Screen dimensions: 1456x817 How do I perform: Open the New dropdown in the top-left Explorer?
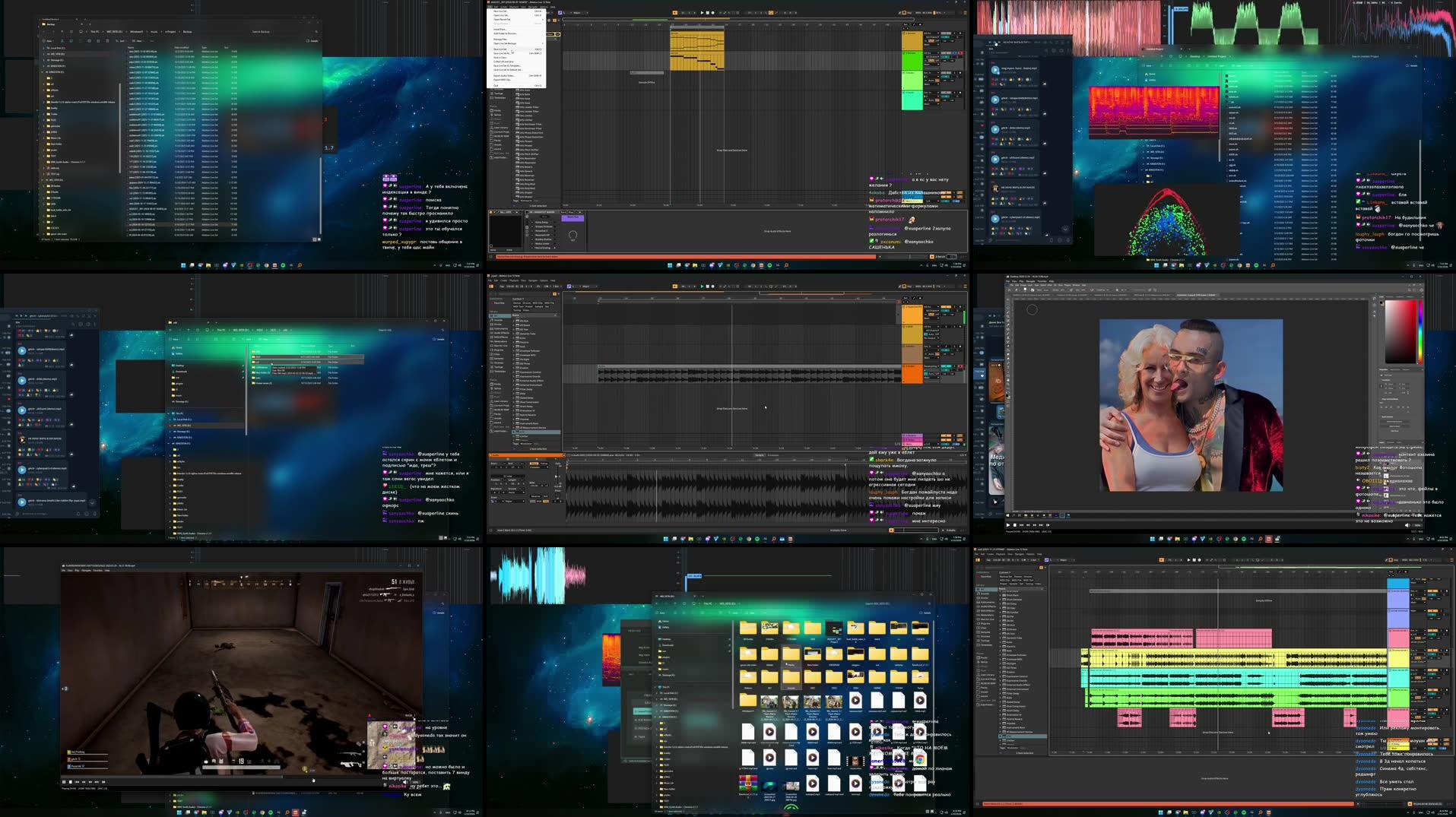click(49, 41)
